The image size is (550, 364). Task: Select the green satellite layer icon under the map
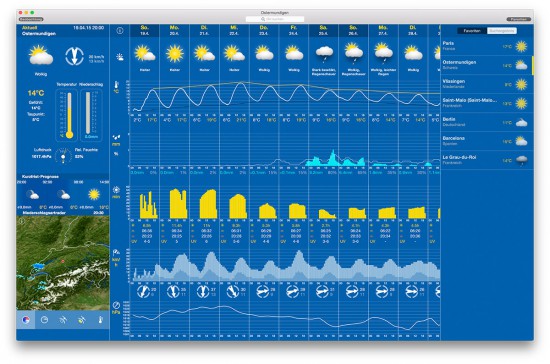point(82,320)
